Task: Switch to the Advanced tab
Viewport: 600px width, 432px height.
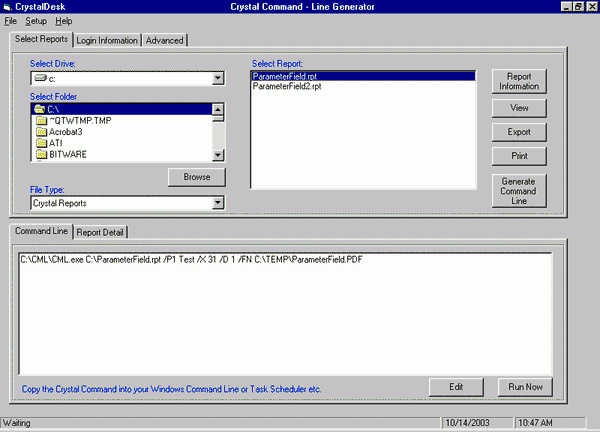Action: pyautogui.click(x=165, y=41)
